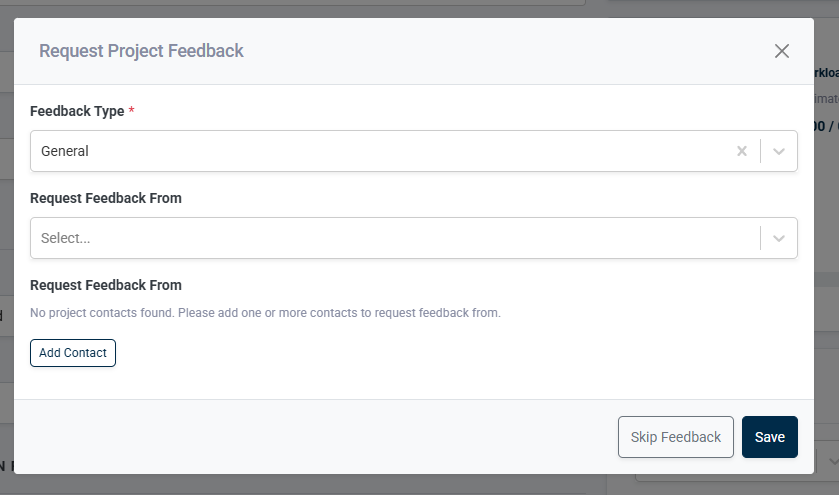The height and width of the screenshot is (495, 839).
Task: Click the General value text
Action: pos(65,151)
